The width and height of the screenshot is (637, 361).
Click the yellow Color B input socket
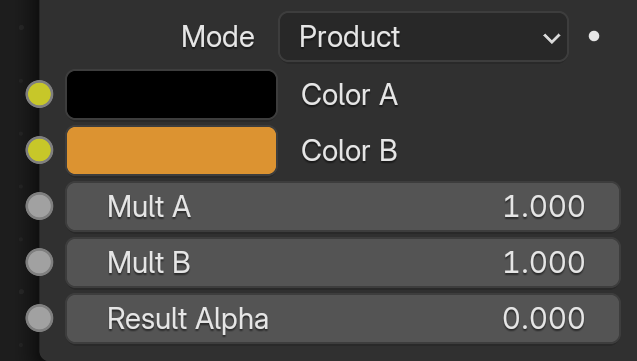(x=39, y=150)
